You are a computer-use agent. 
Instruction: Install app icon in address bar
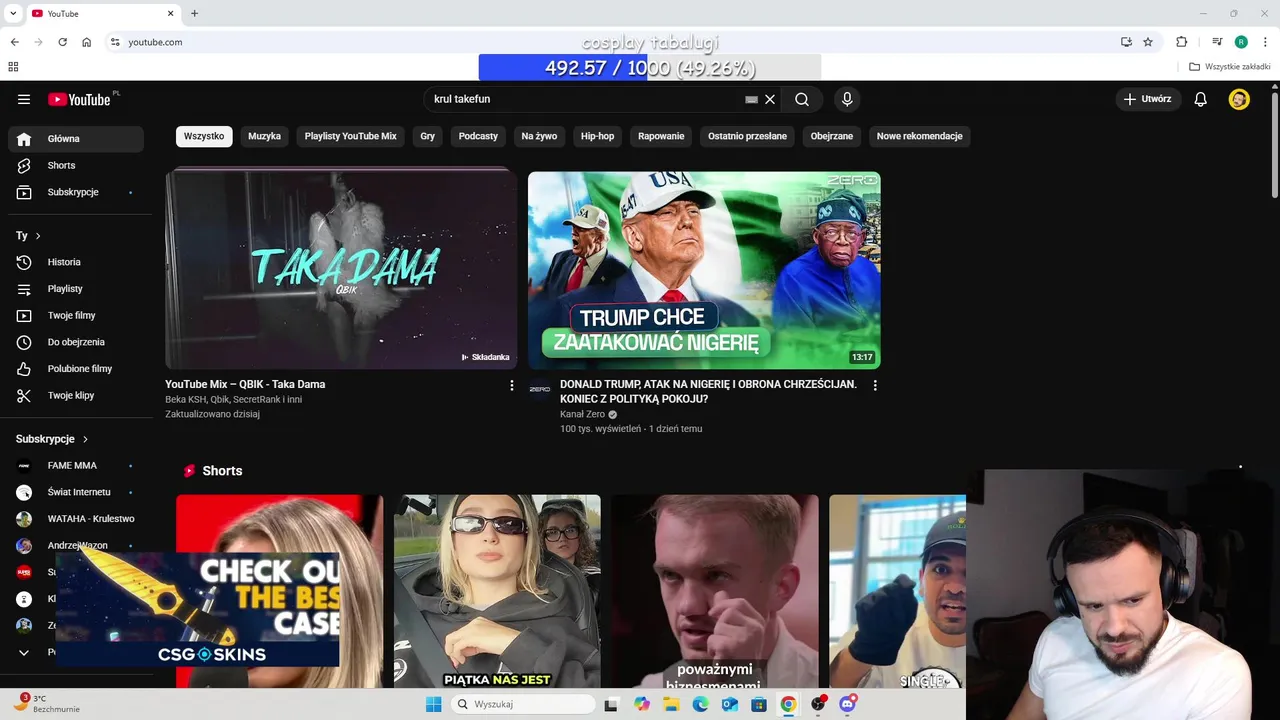pos(1126,42)
